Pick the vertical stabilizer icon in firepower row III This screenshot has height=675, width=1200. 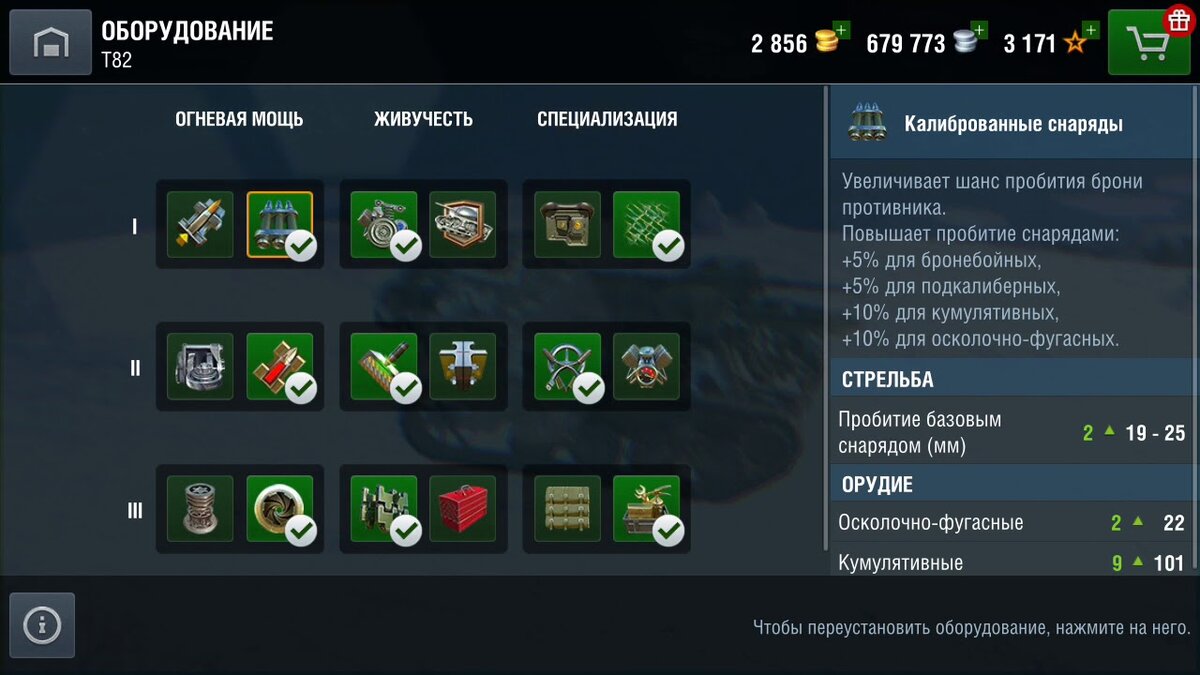(x=200, y=508)
